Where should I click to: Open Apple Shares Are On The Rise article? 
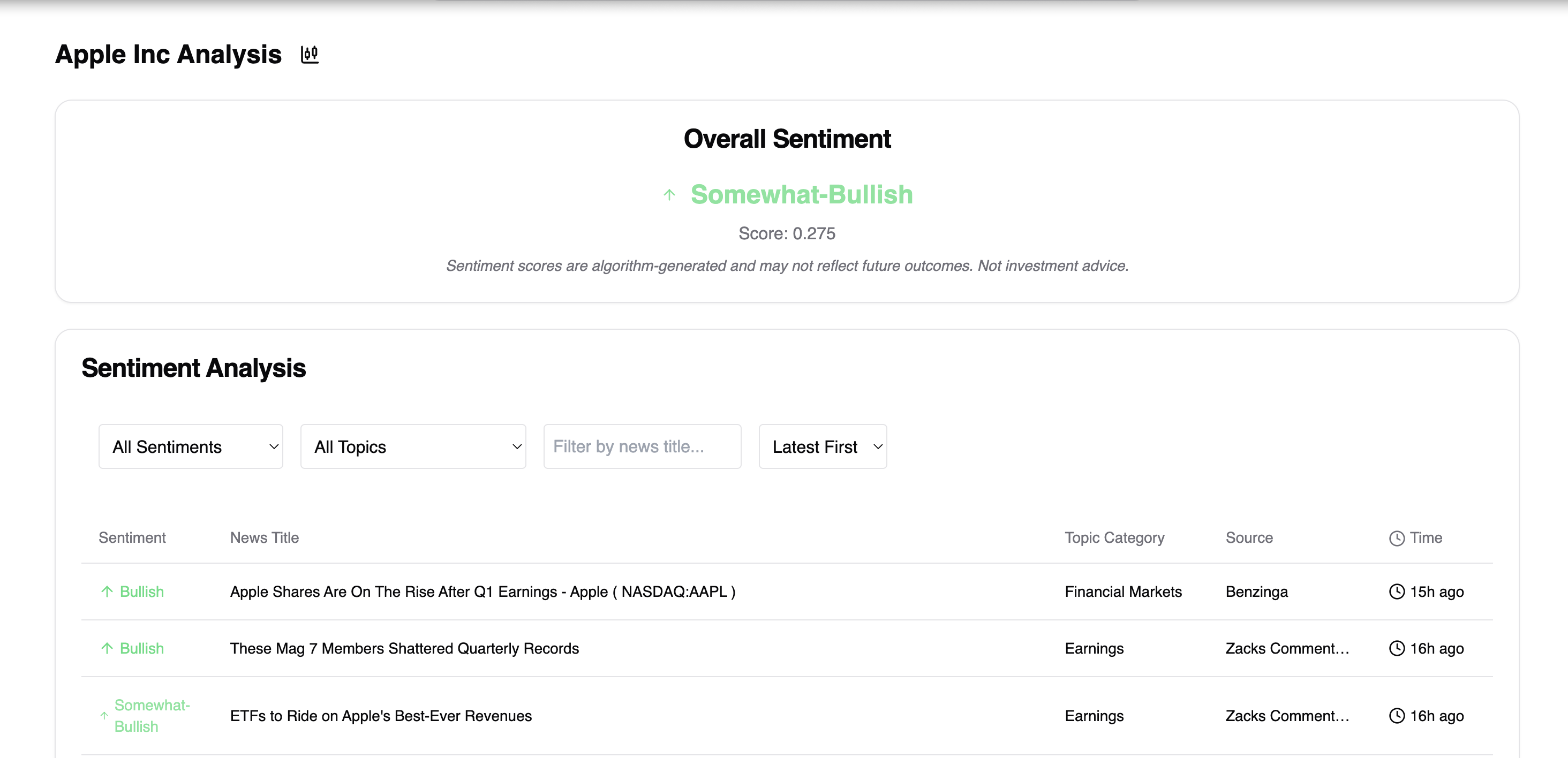pyautogui.click(x=482, y=592)
